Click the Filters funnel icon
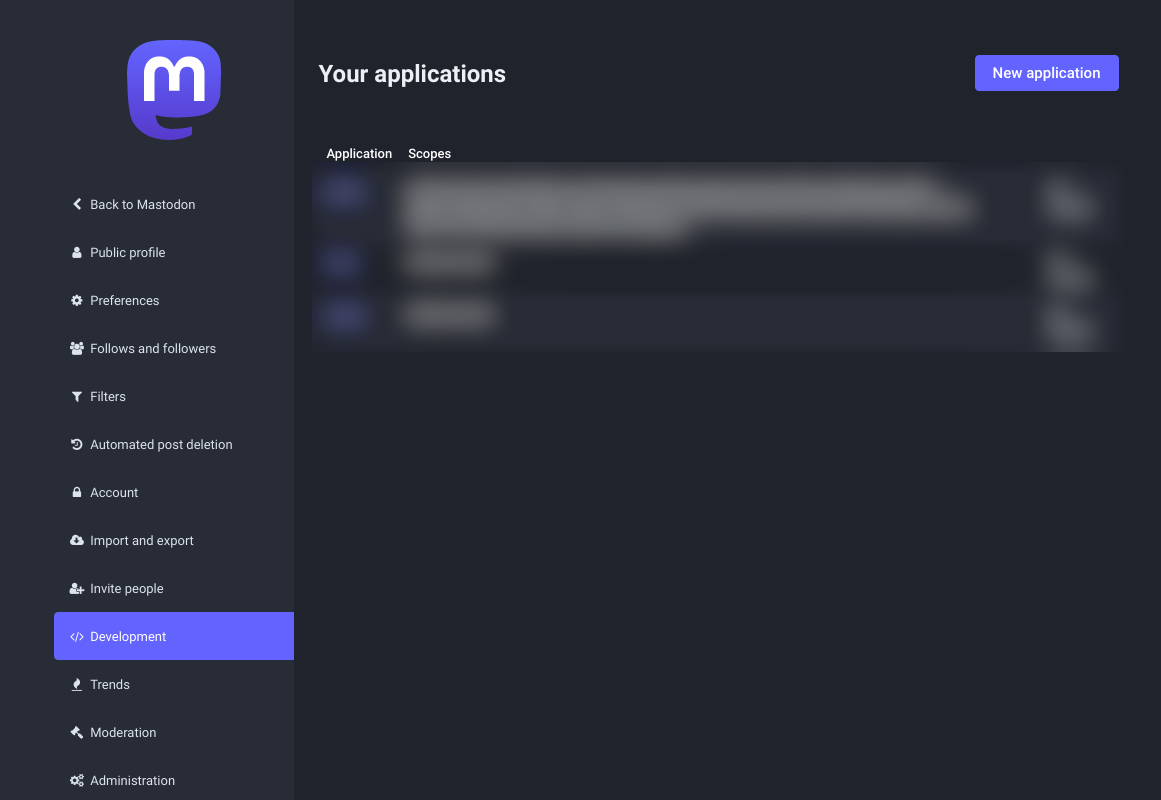This screenshot has height=800, width=1161. coord(77,397)
